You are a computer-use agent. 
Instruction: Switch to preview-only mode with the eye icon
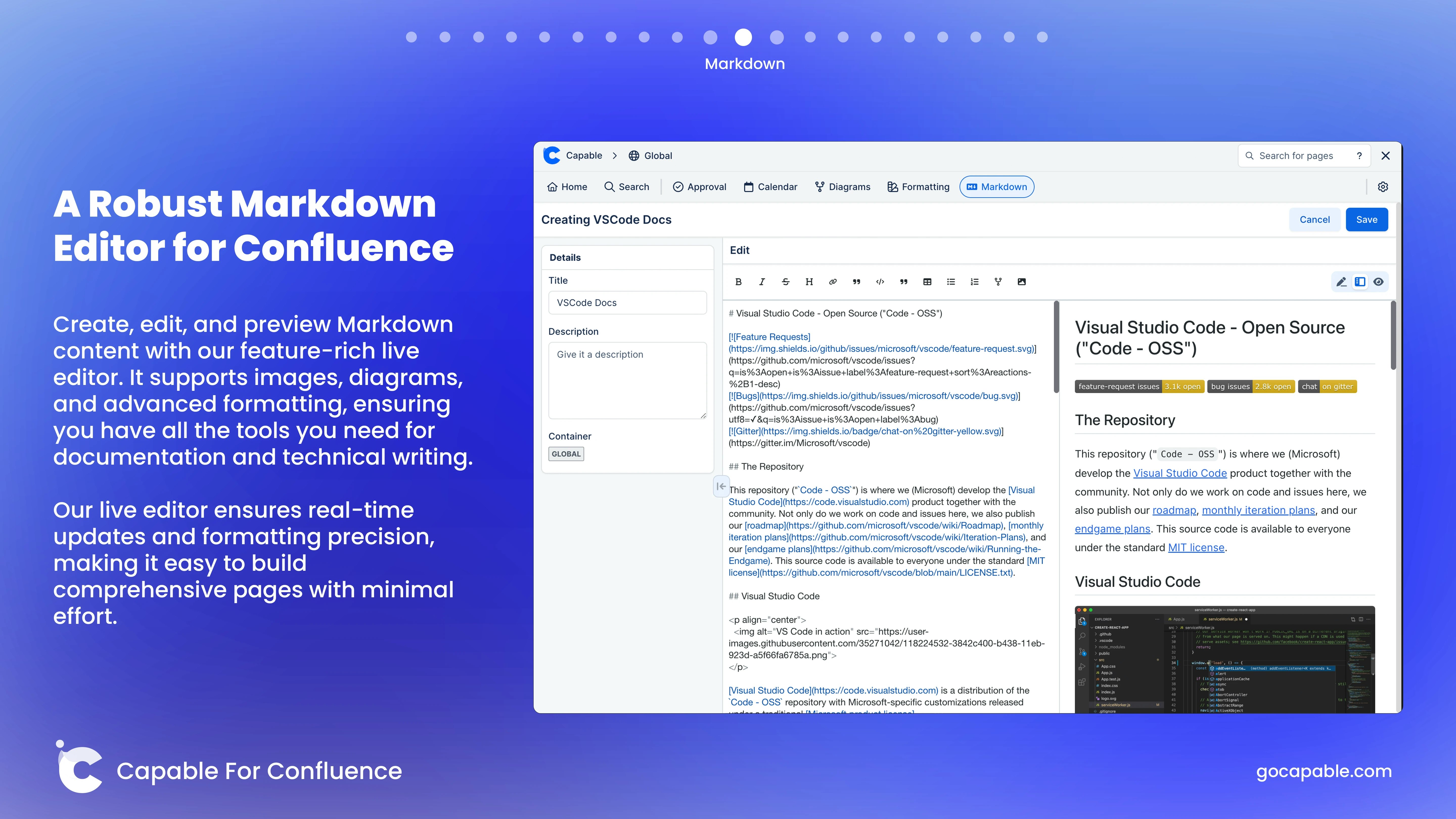coord(1379,282)
